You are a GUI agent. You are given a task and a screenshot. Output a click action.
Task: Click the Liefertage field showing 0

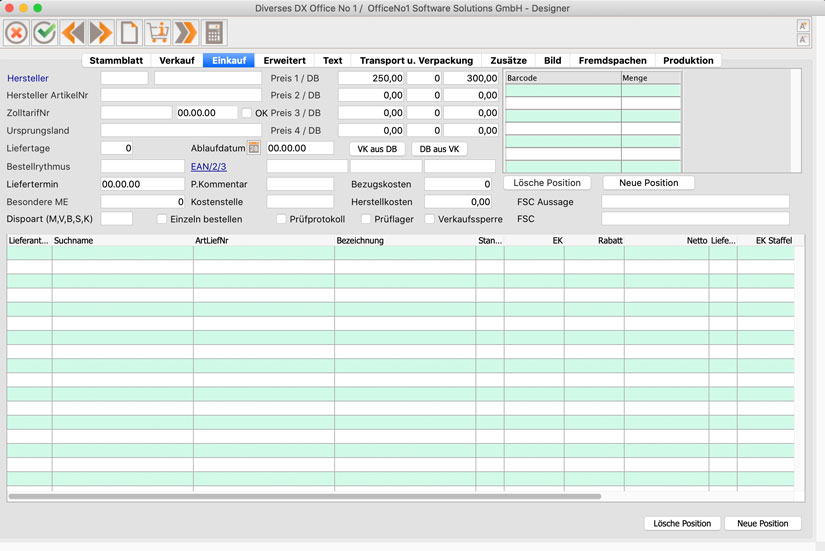coord(116,148)
